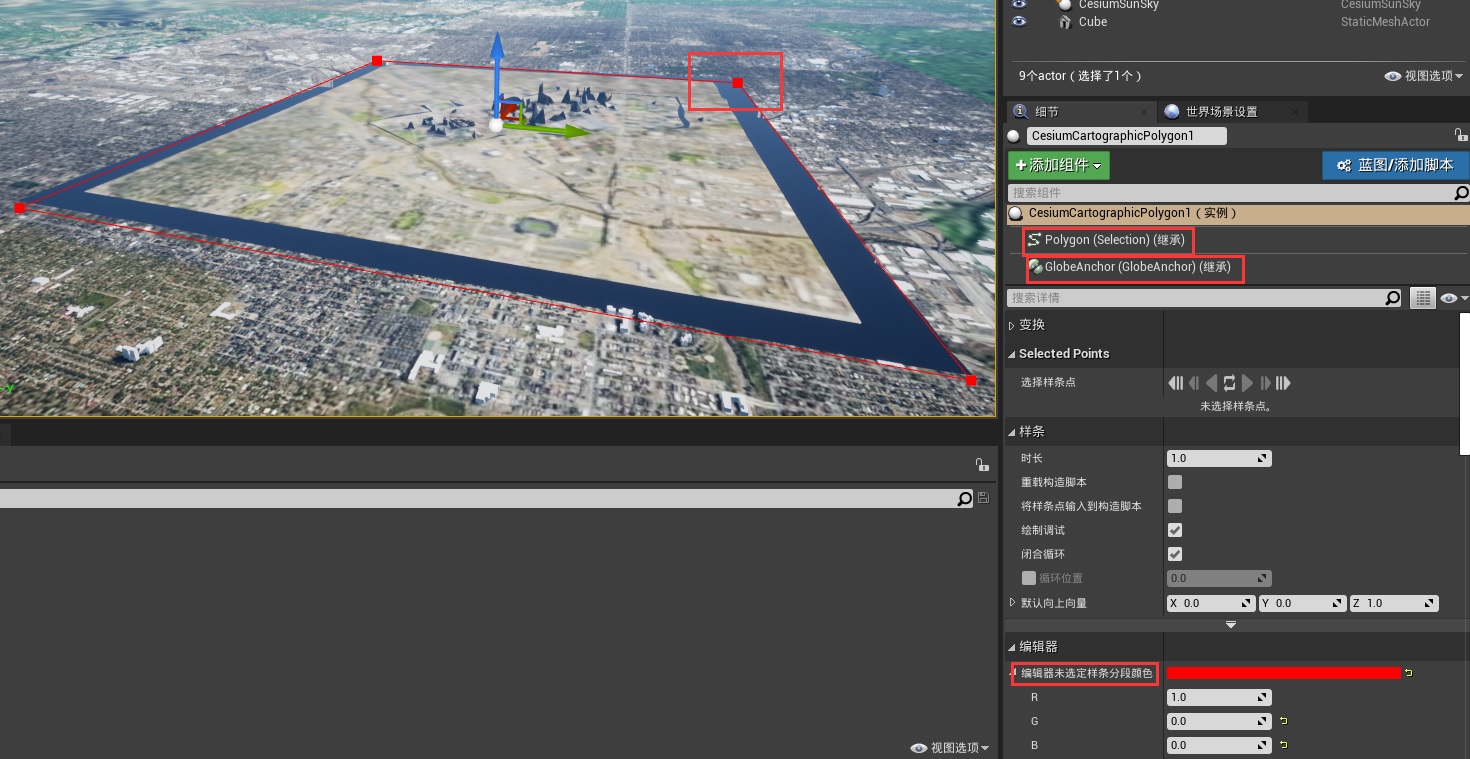Click the B color value field
This screenshot has height=759, width=1470.
point(1219,745)
